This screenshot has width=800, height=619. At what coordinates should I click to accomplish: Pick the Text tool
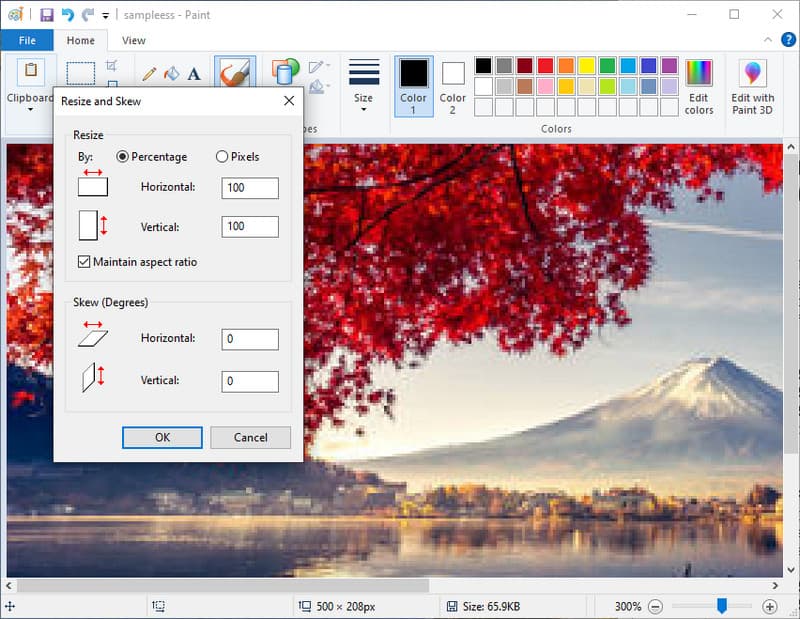coord(194,73)
